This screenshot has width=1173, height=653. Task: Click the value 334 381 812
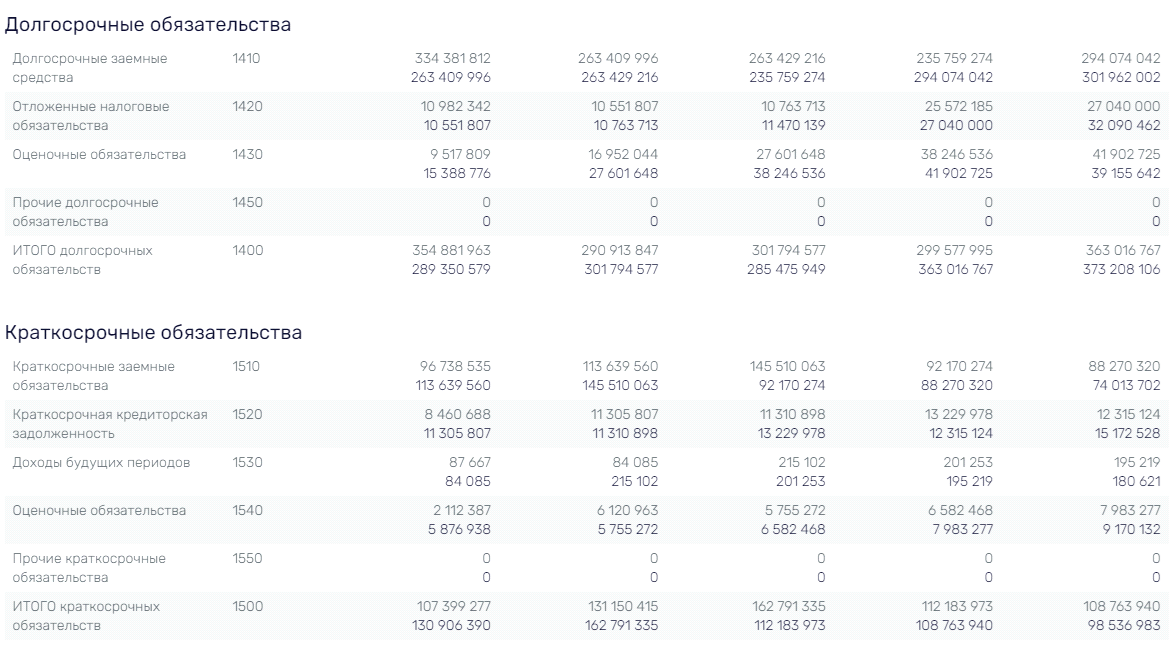[453, 58]
